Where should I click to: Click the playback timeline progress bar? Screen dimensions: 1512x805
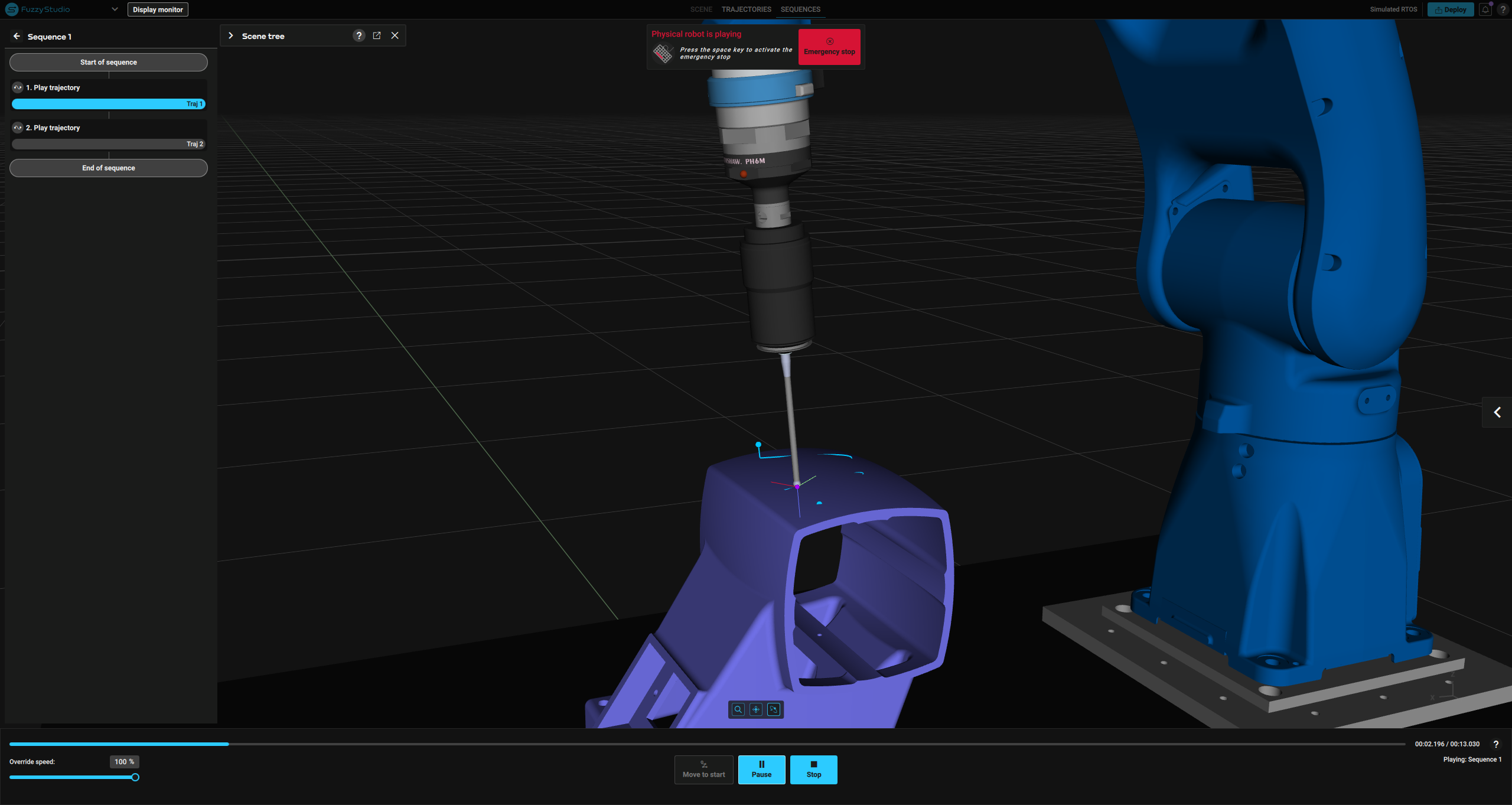(x=708, y=744)
